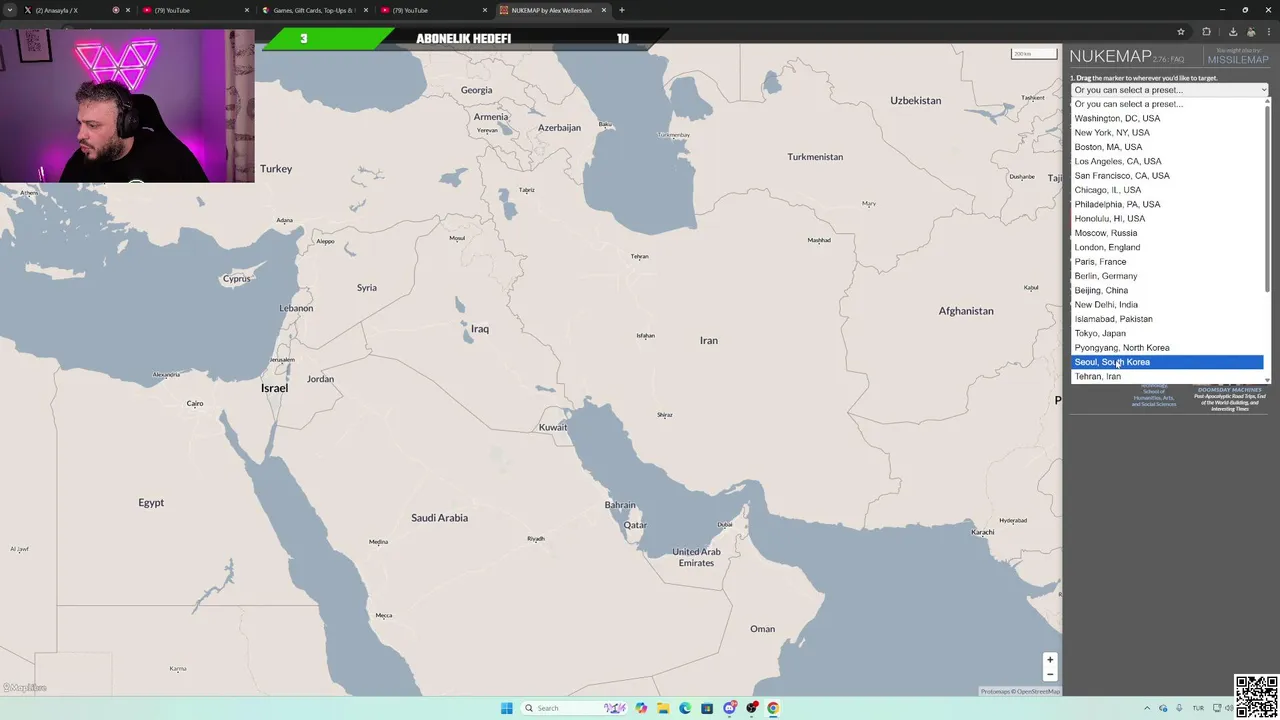Screen dimensions: 1280x720
Task: Pick Tehran, Iran preset
Action: 1167,376
